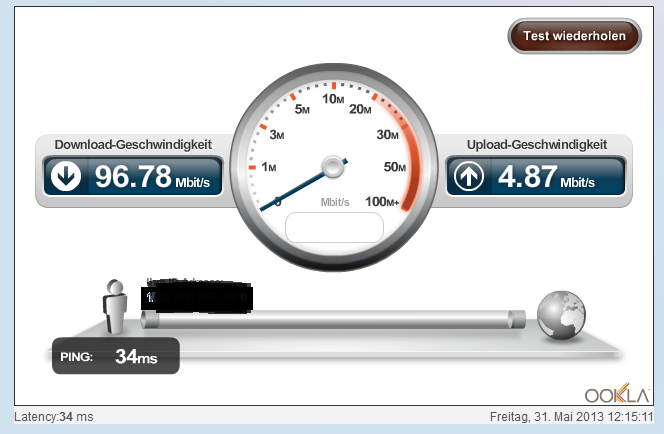Click the 100M+ mark on gauge
The image size is (664, 434).
(x=382, y=202)
